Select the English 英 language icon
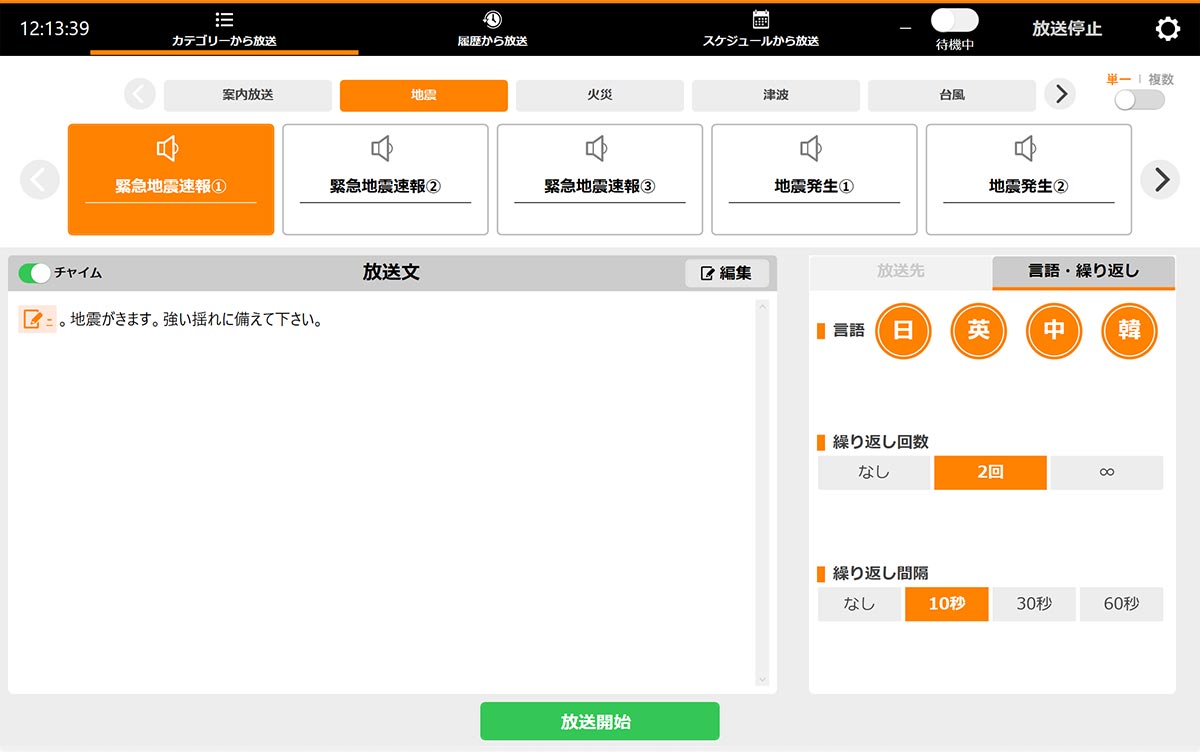 pyautogui.click(x=979, y=331)
